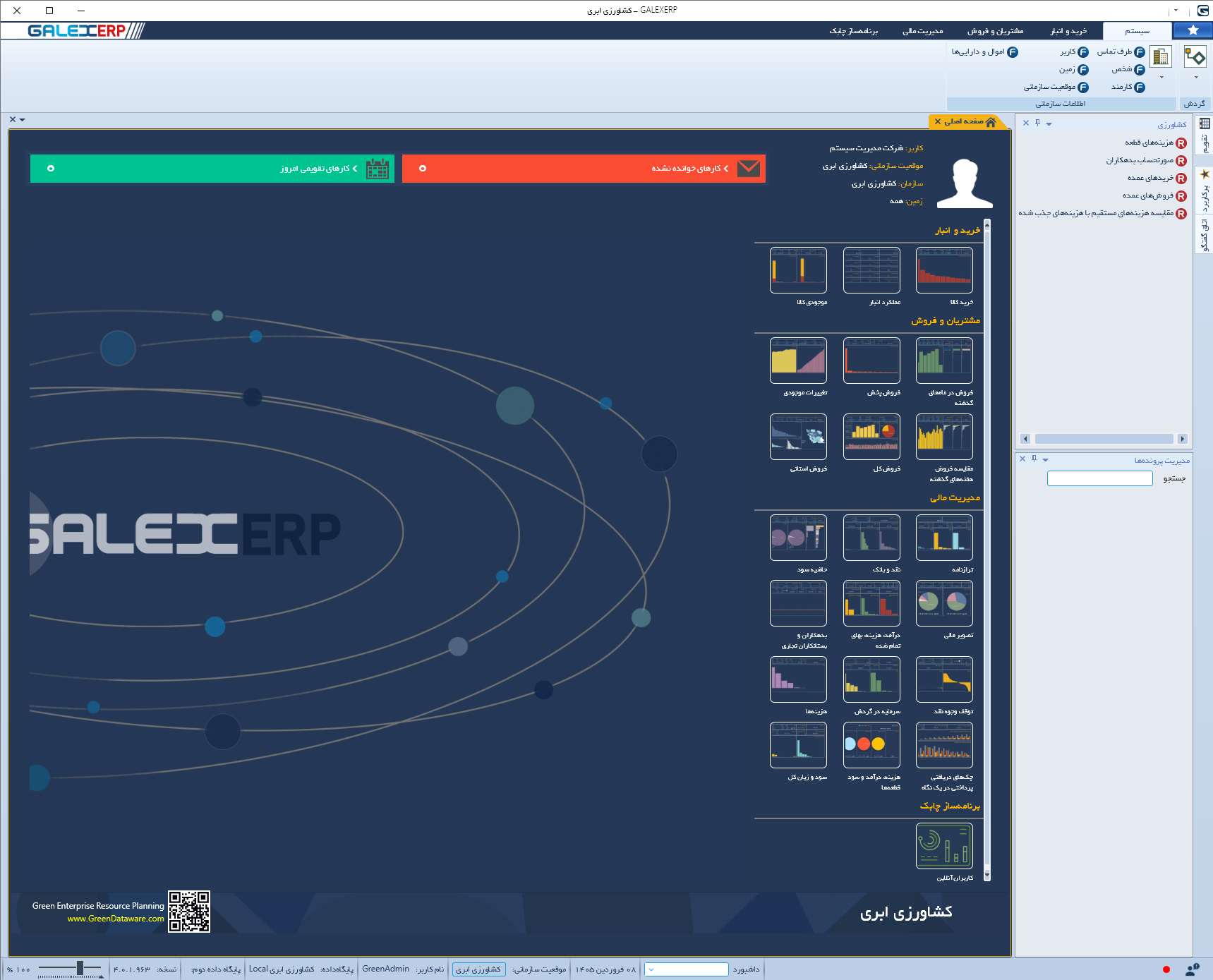Expand the dropdown under the workflow icon
Screen dimensions: 1213x980
click(x=1196, y=78)
